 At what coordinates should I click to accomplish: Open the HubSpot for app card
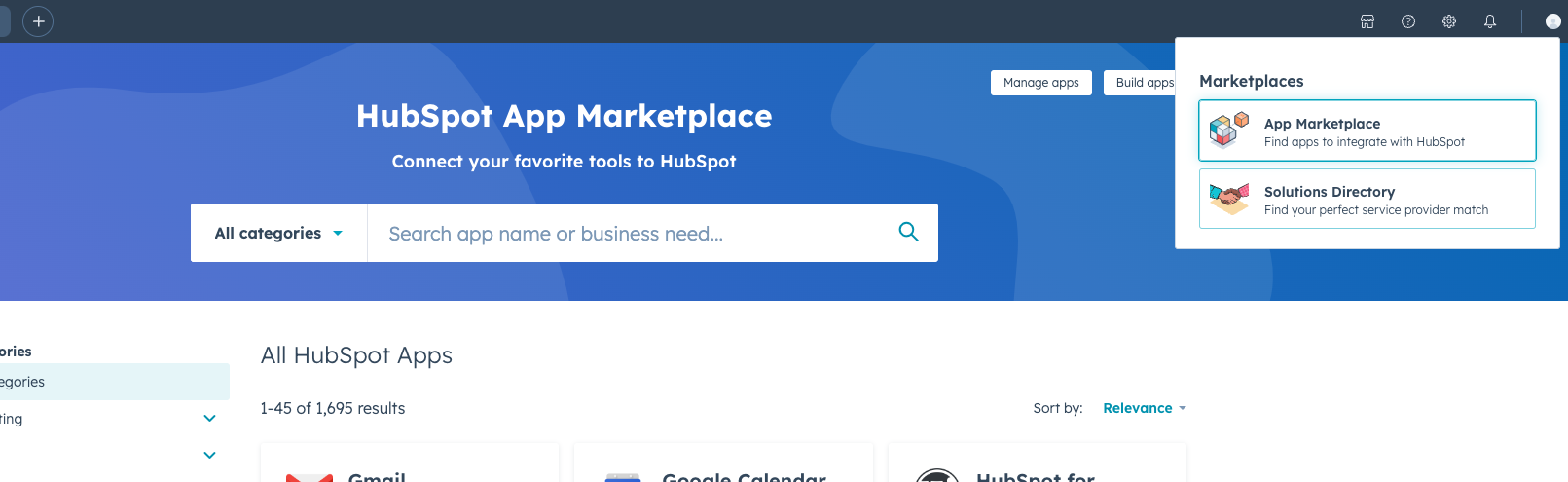[x=1038, y=463]
